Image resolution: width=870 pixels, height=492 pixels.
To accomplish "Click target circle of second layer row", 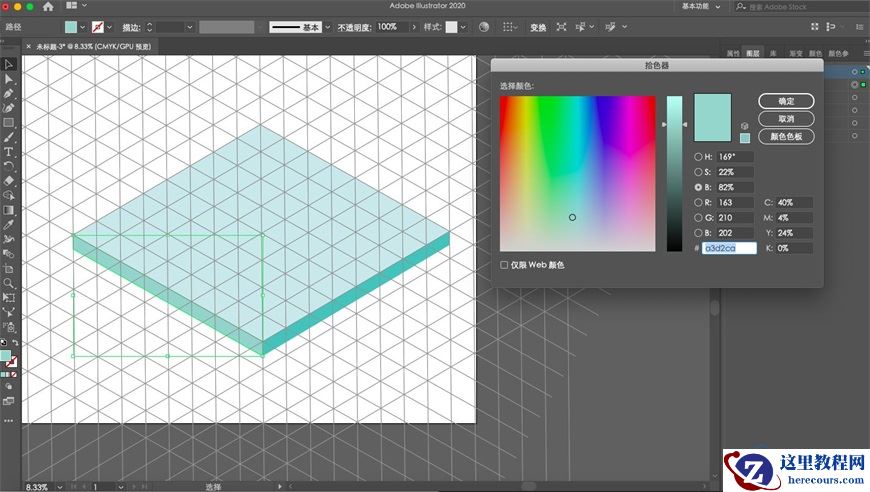I will [x=854, y=84].
